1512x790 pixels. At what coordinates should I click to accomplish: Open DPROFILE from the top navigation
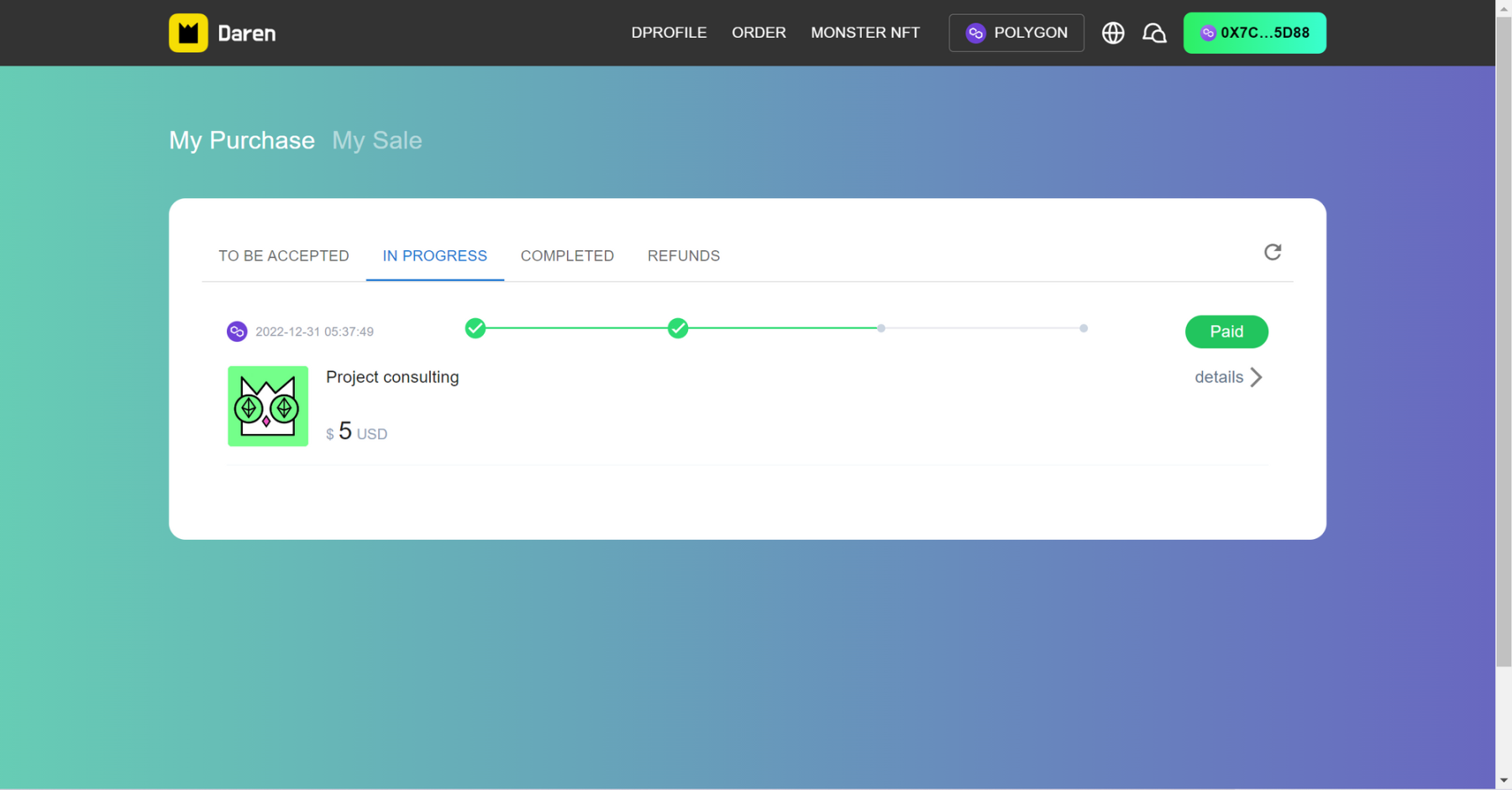coord(669,33)
